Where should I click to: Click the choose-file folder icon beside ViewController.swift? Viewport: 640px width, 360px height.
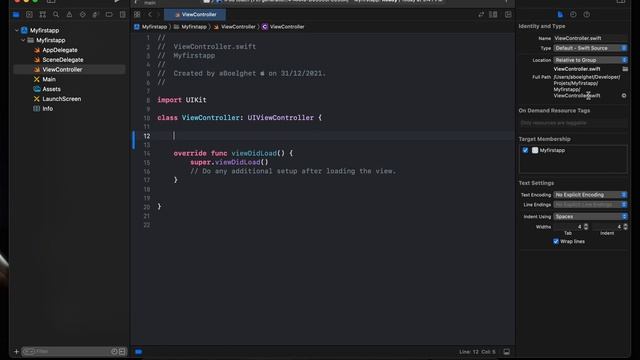(x=625, y=69)
